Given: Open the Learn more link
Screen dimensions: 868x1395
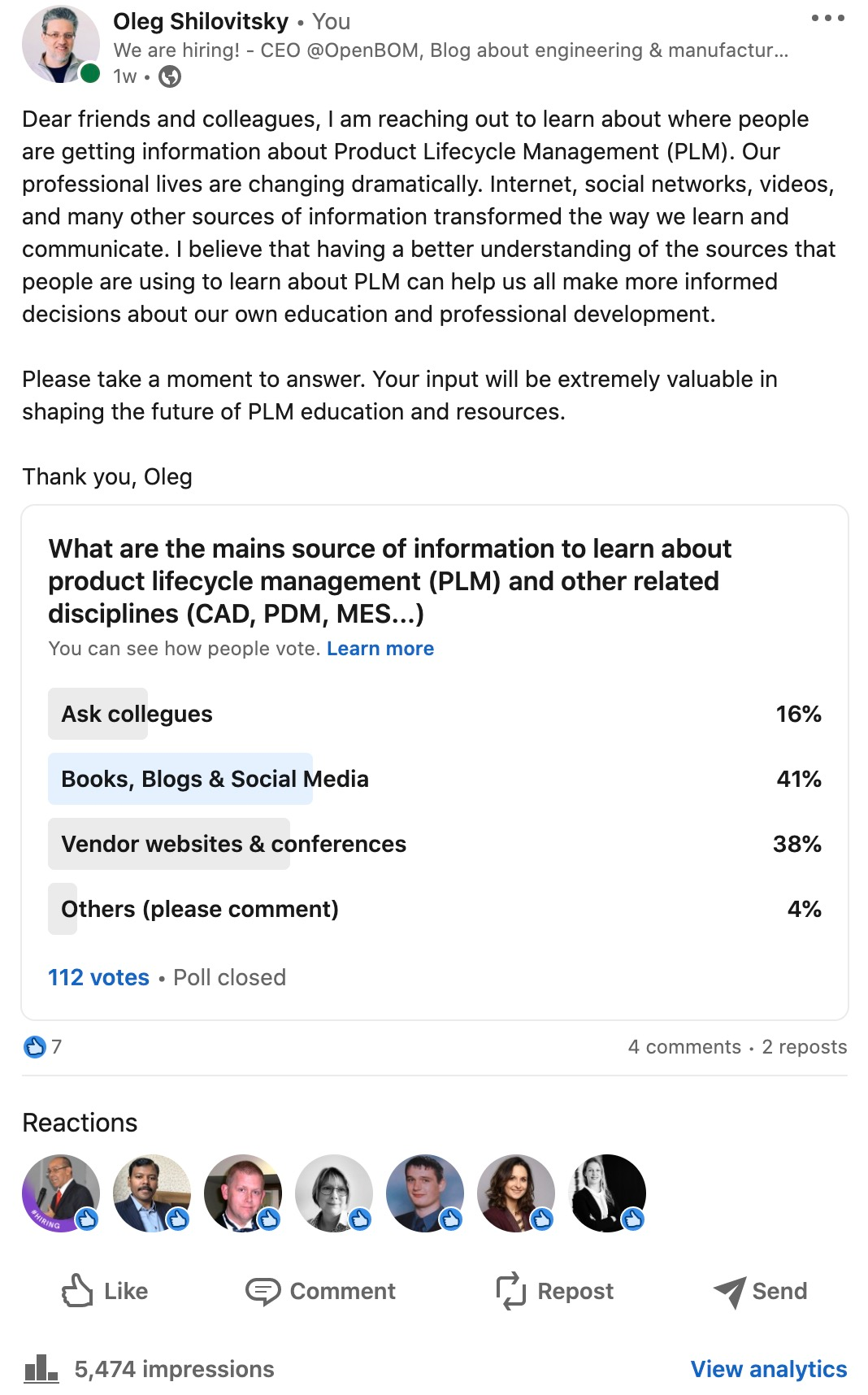Looking at the screenshot, I should click(380, 649).
